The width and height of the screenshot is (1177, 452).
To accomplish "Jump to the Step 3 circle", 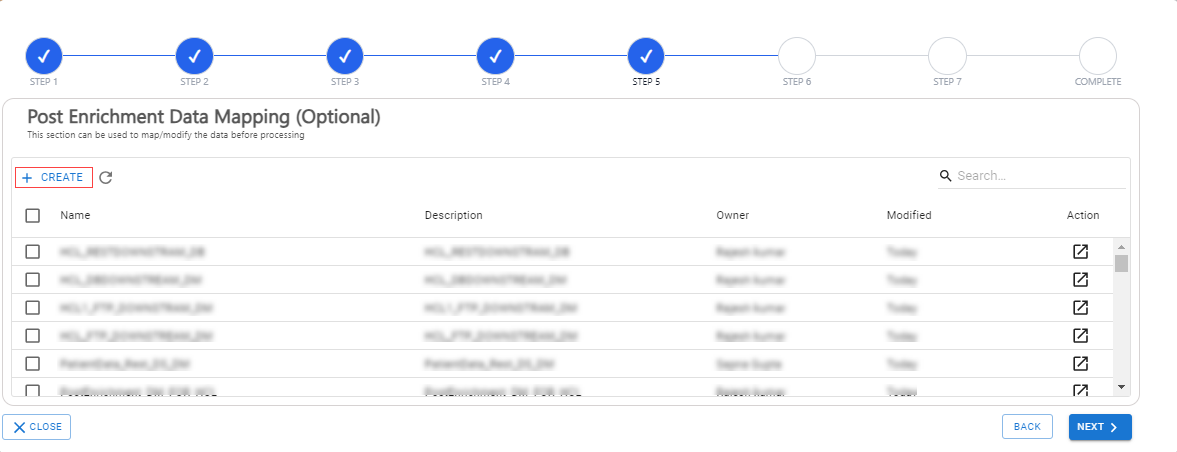I will (345, 56).
